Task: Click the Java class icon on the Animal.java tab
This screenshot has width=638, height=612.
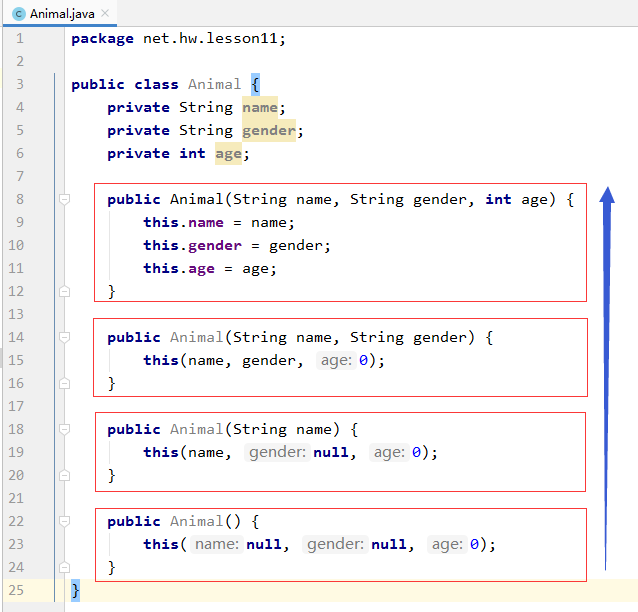Action: click(x=19, y=14)
